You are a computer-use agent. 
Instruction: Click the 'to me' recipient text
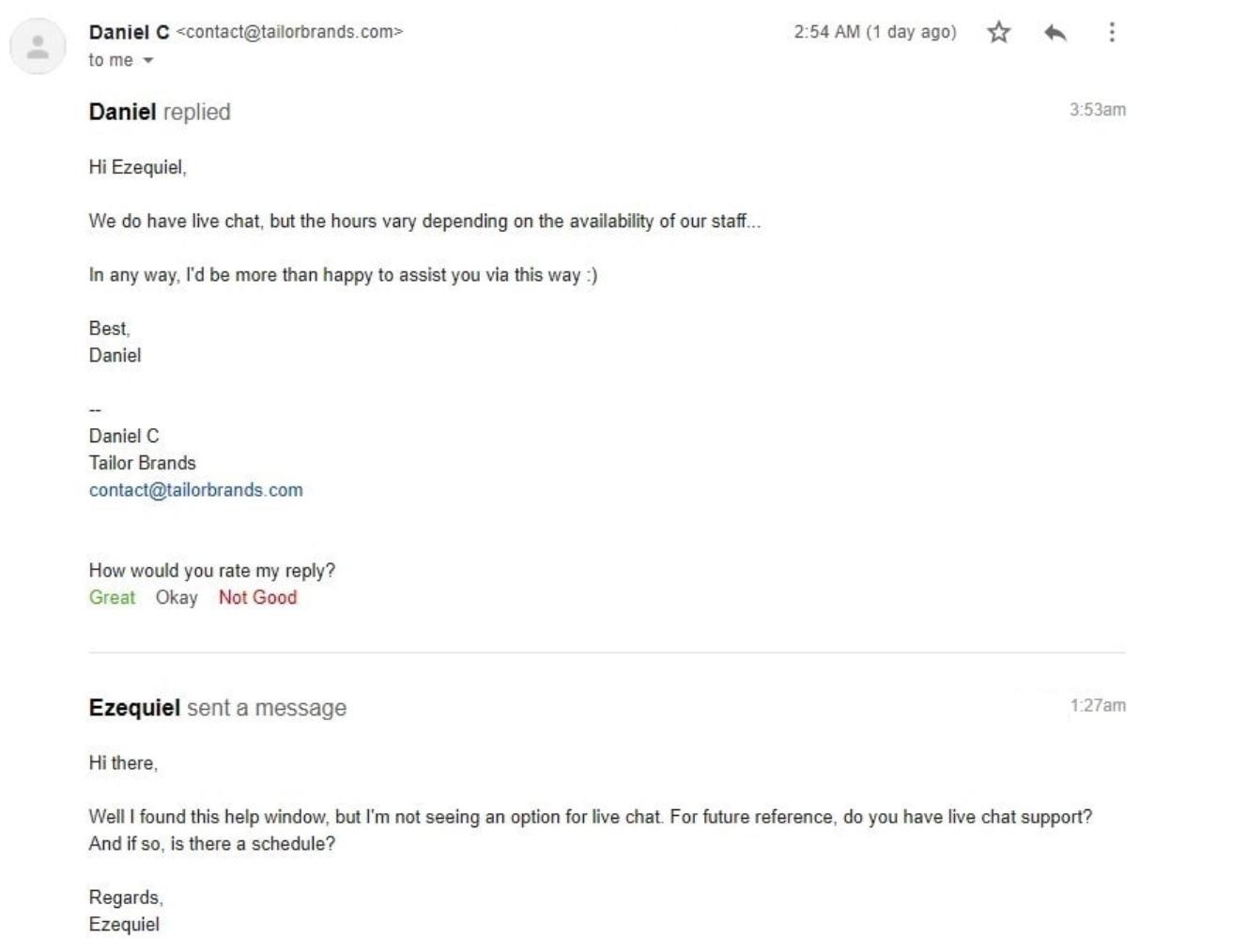click(x=111, y=60)
